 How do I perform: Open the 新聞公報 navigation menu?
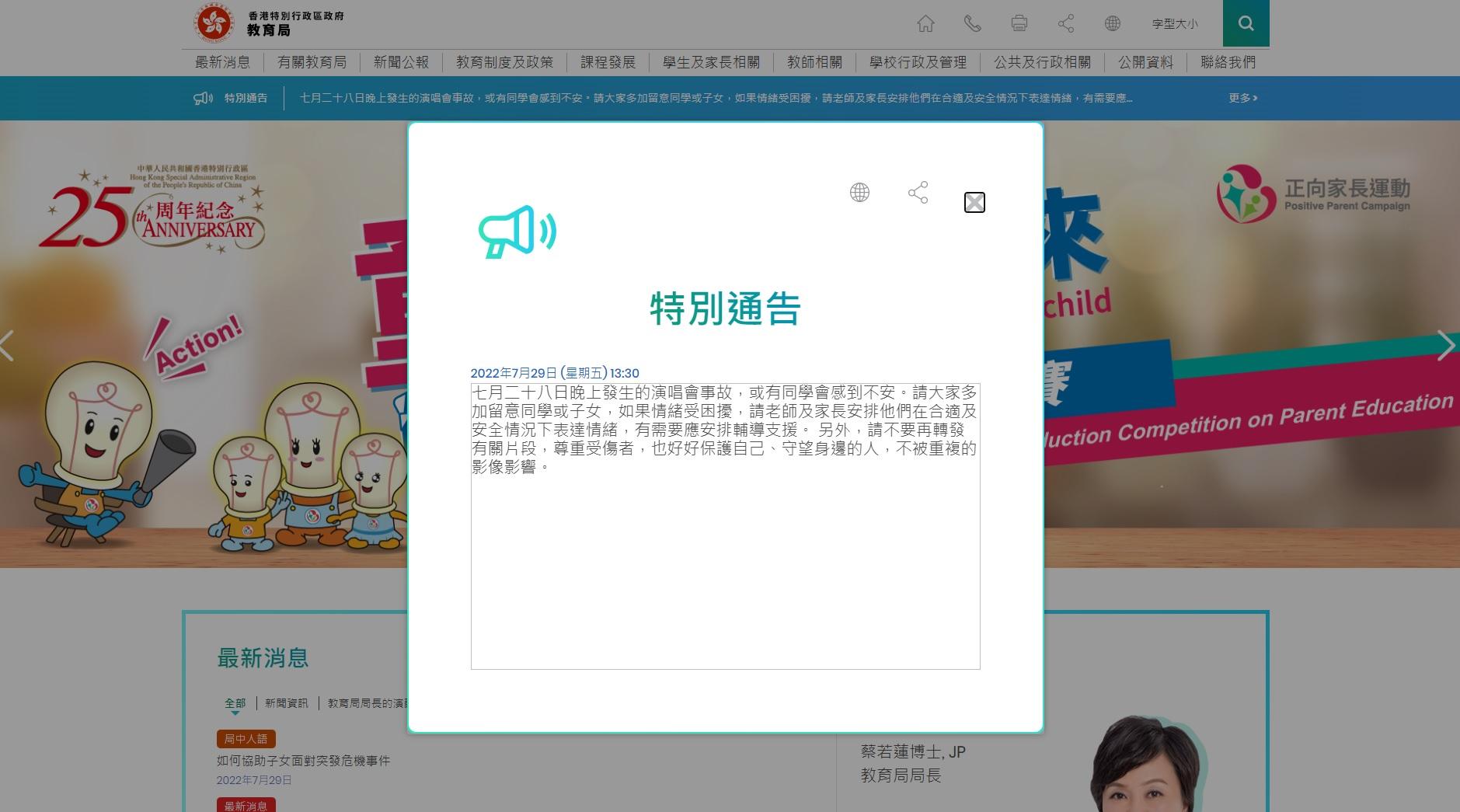click(401, 62)
